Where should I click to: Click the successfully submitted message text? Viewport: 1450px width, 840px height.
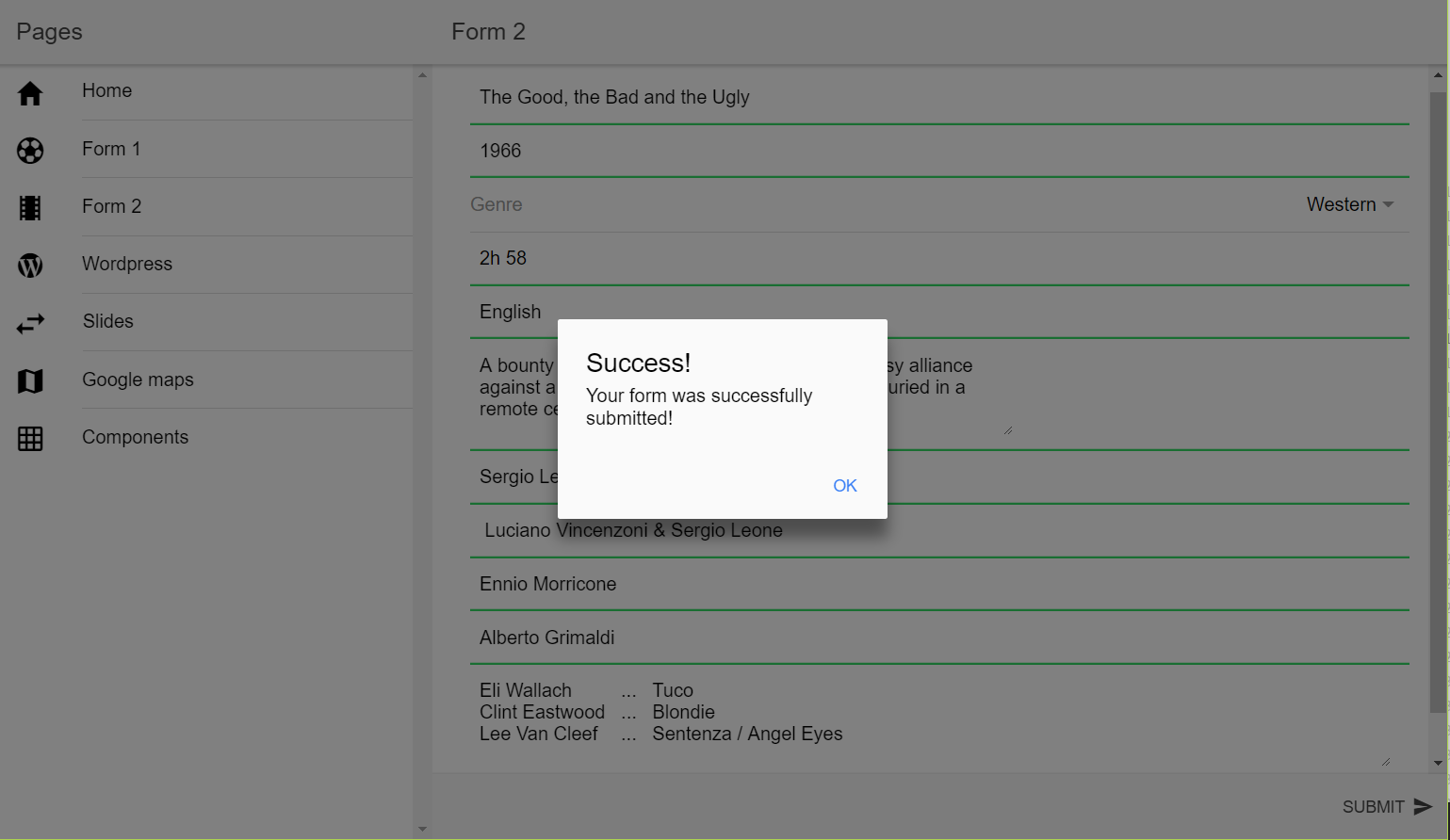point(699,407)
